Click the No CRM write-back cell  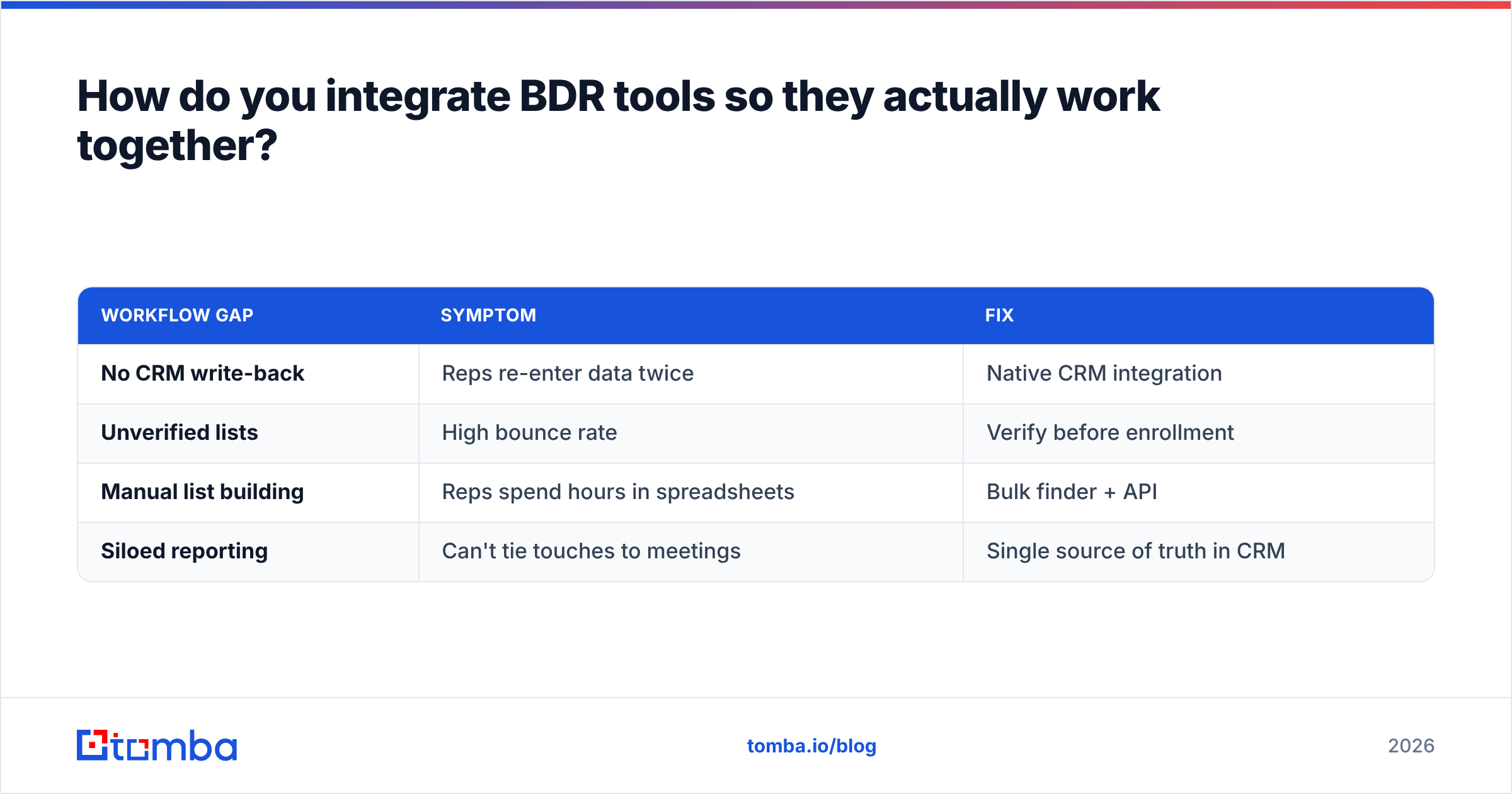248,374
